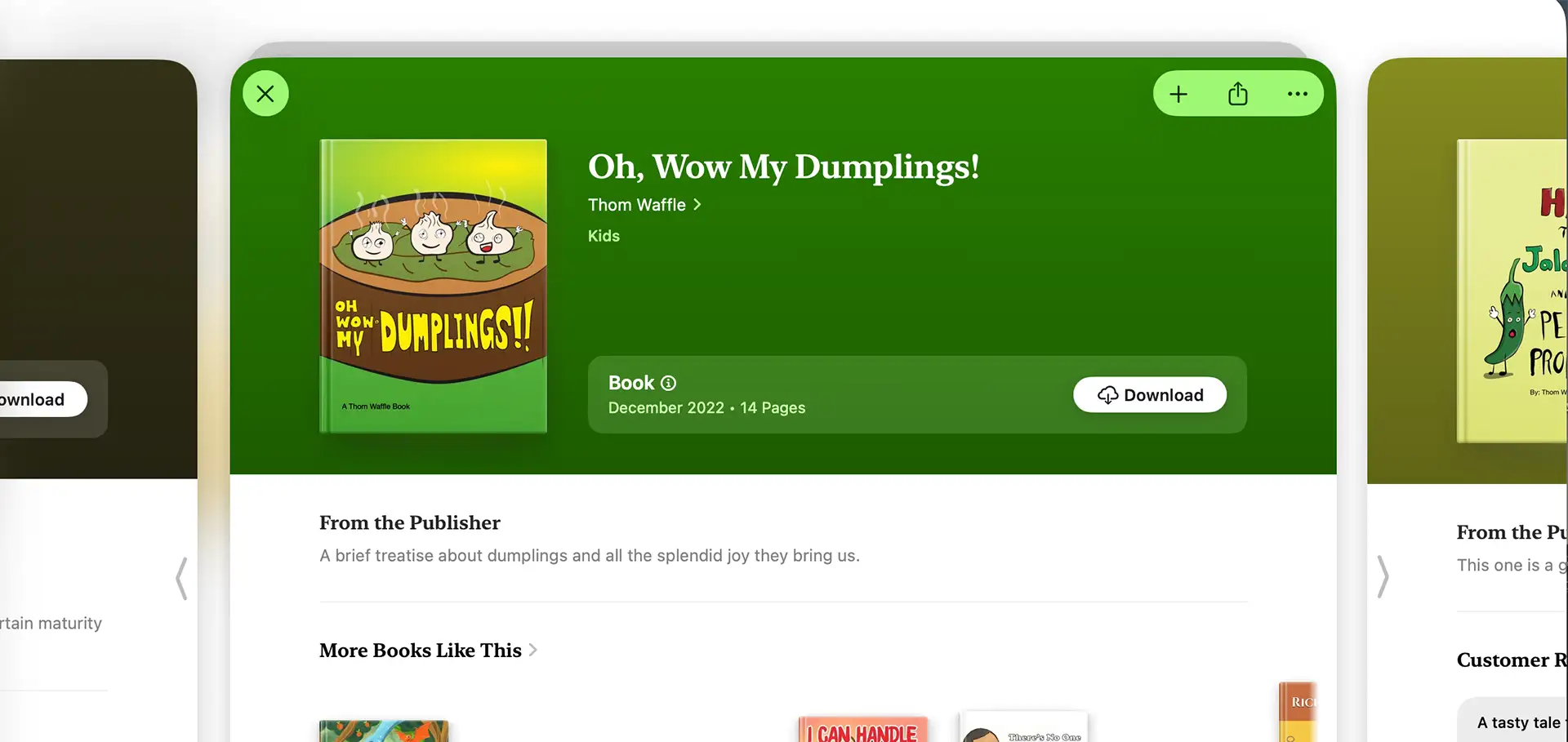The height and width of the screenshot is (742, 1568).
Task: Download Oh, Wow My Dumplings! book
Action: [1150, 395]
